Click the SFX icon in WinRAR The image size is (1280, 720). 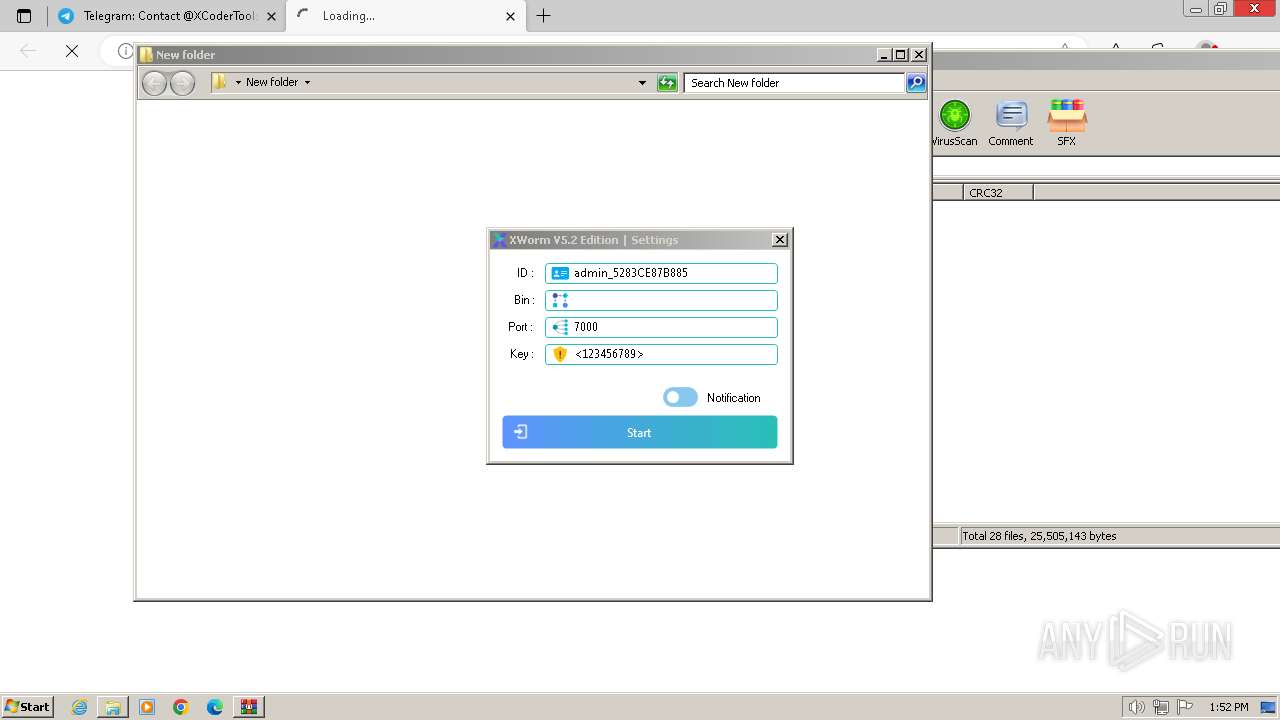[1067, 124]
